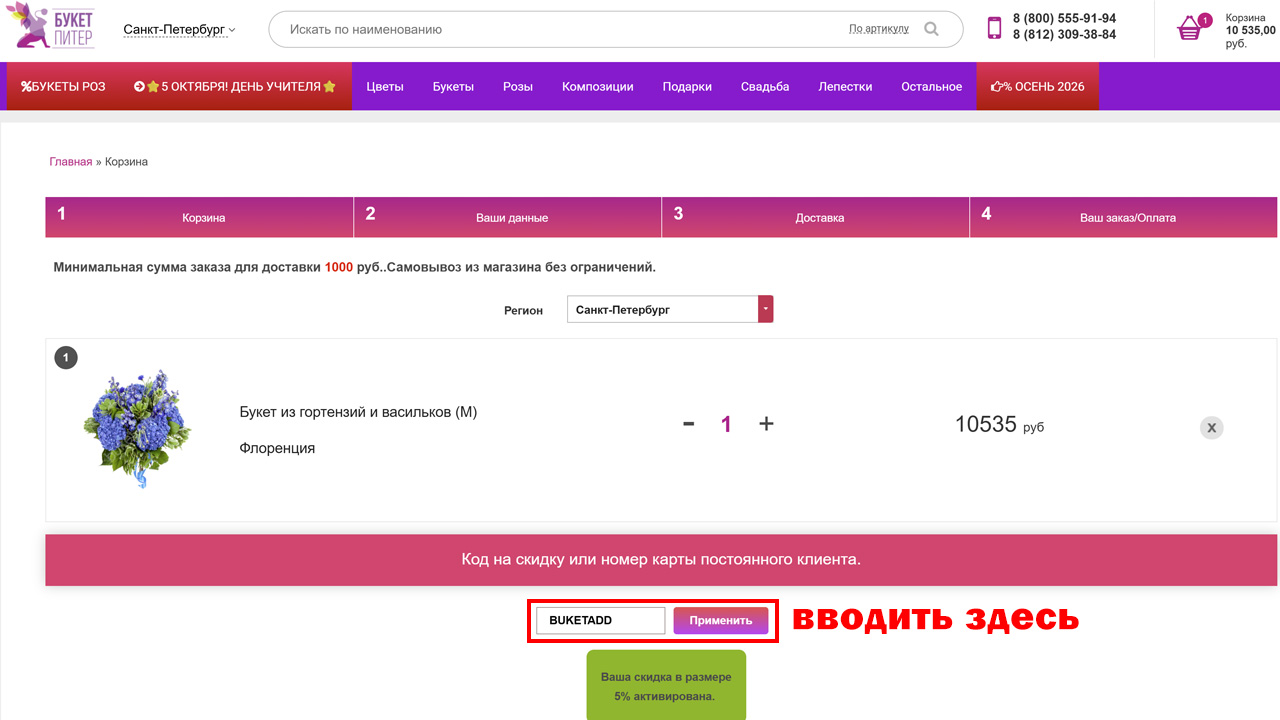Viewport: 1280px width, 720px height.
Task: Click the quantity value 1
Action: point(726,424)
